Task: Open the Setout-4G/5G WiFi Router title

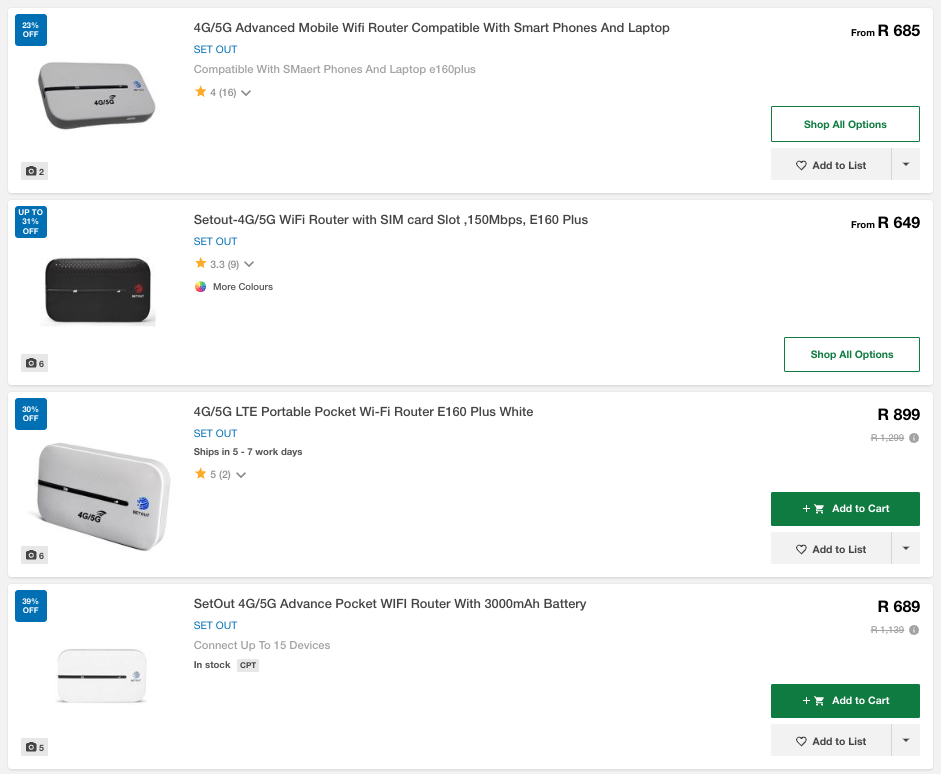Action: (x=390, y=220)
